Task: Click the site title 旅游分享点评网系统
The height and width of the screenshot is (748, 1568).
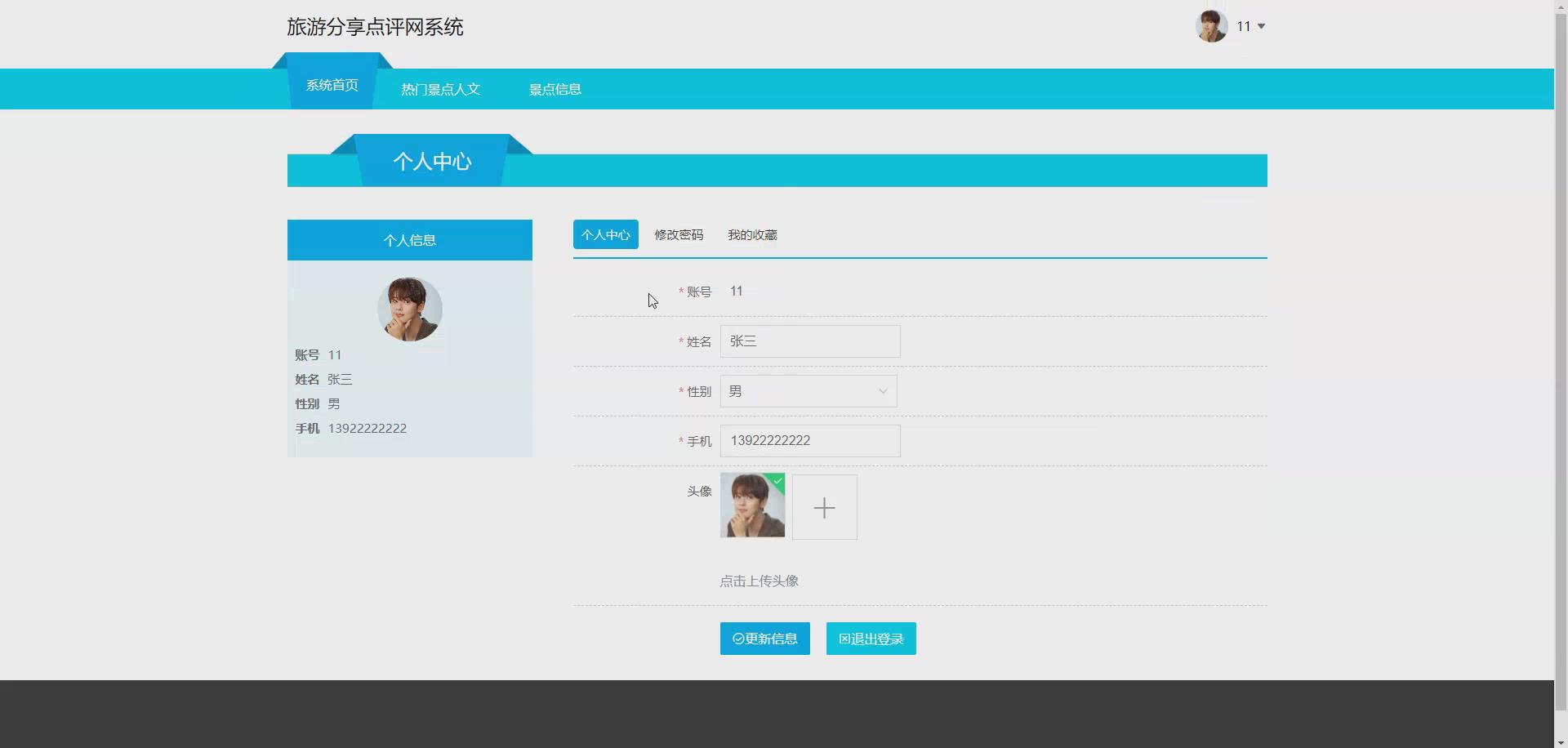Action: pyautogui.click(x=375, y=27)
